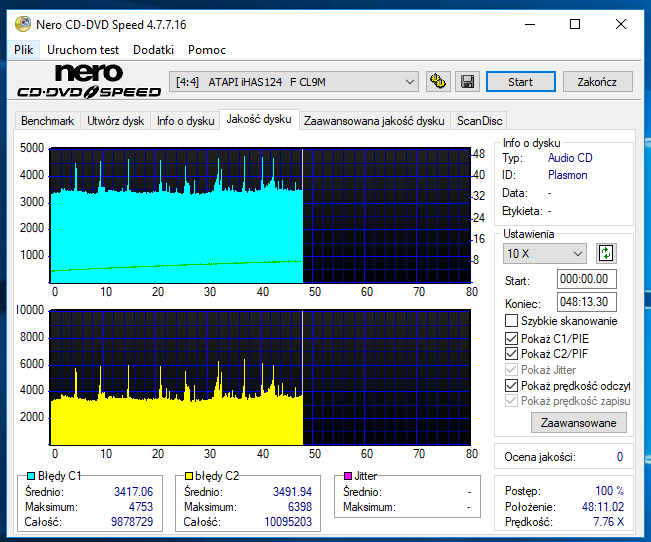Uncheck Pokaż C1/PIE checkbox

[x=511, y=338]
